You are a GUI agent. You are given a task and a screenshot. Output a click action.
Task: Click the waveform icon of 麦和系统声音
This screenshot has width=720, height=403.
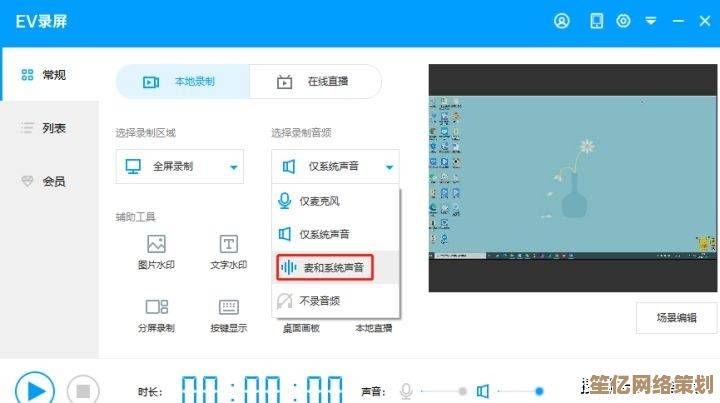(x=289, y=267)
